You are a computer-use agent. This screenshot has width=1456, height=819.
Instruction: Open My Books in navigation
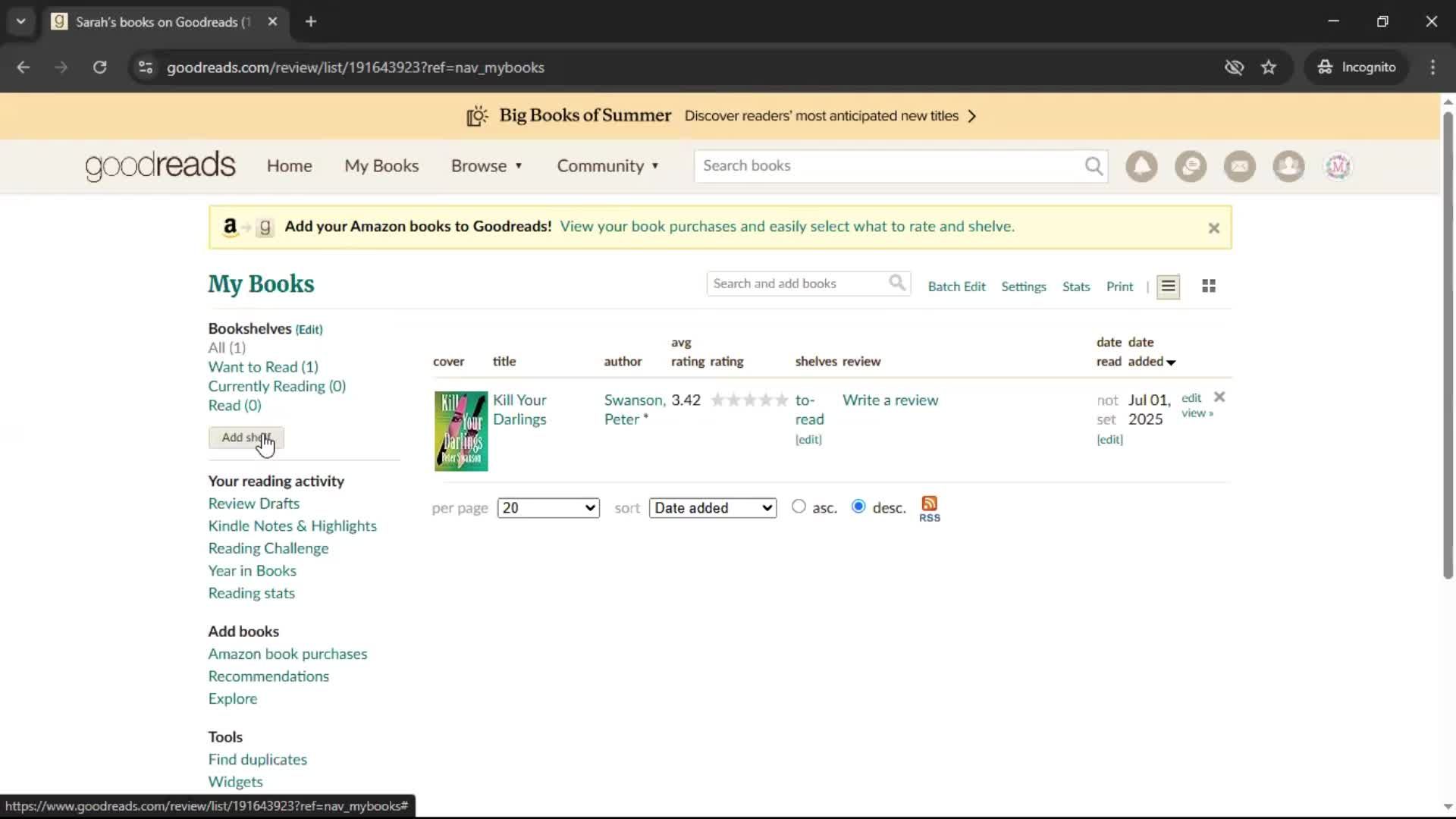381,166
